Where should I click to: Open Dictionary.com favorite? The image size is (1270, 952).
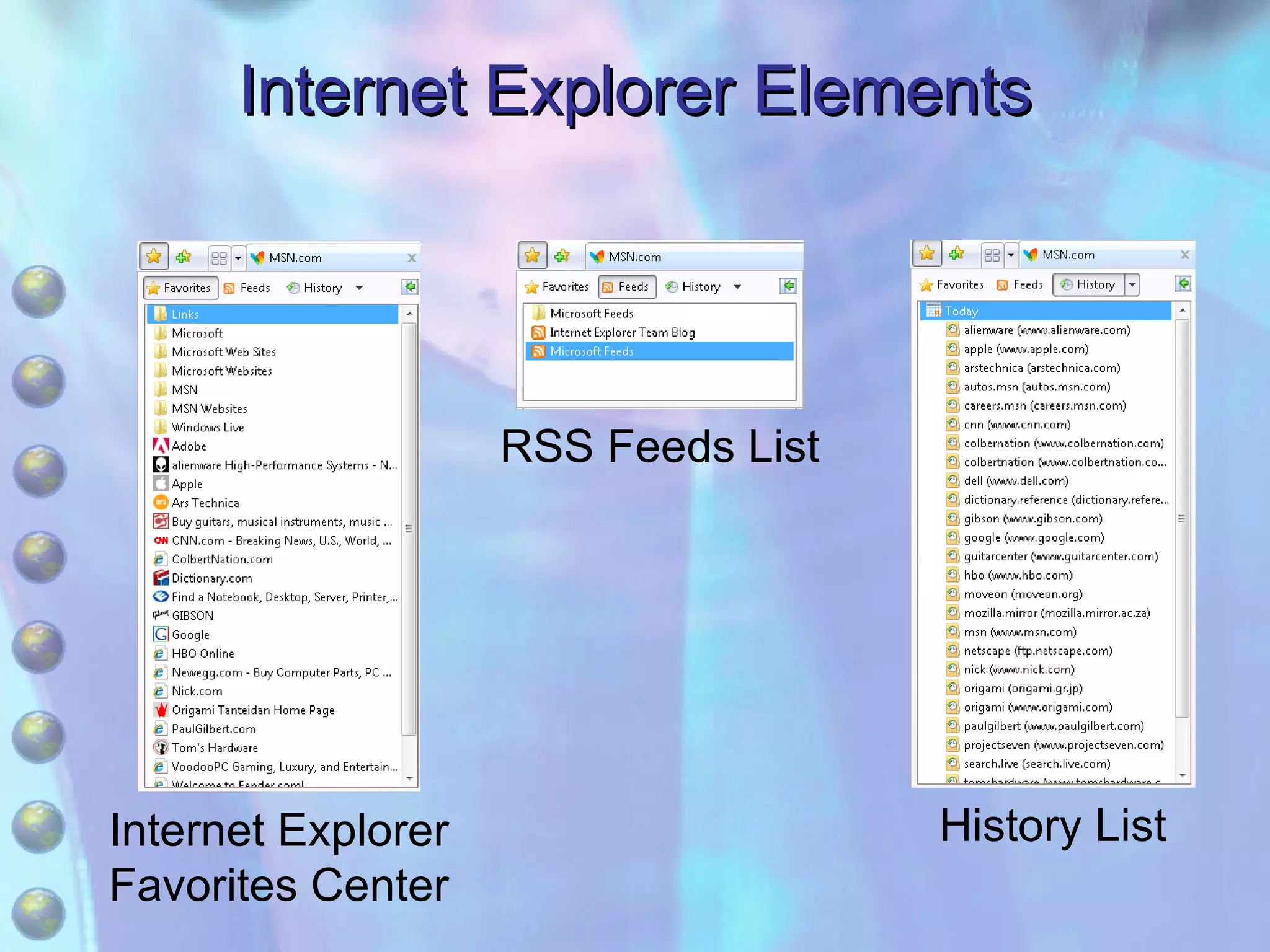[273, 578]
